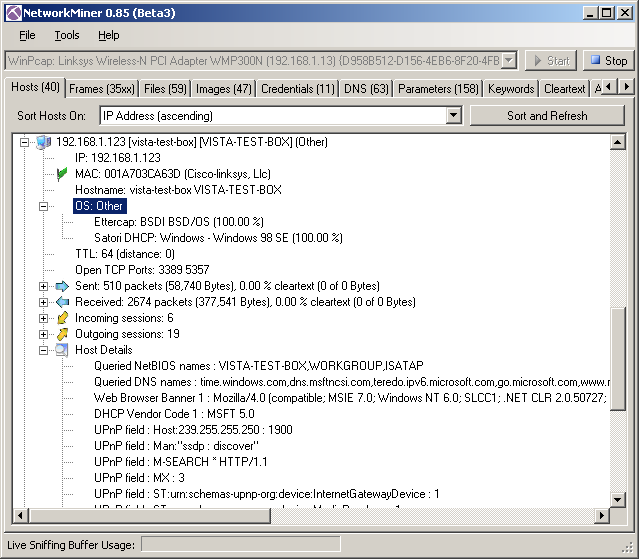Expand the Outgoing sessions node

point(44,334)
